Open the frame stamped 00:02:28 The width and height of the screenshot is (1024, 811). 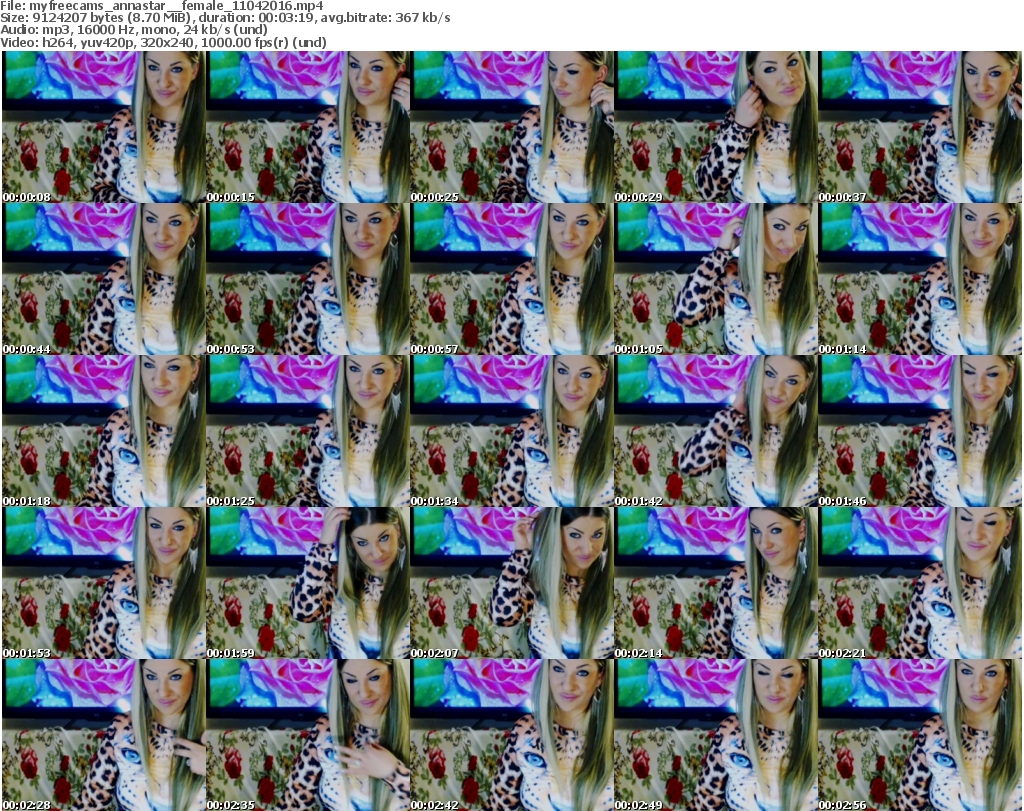pyautogui.click(x=103, y=735)
